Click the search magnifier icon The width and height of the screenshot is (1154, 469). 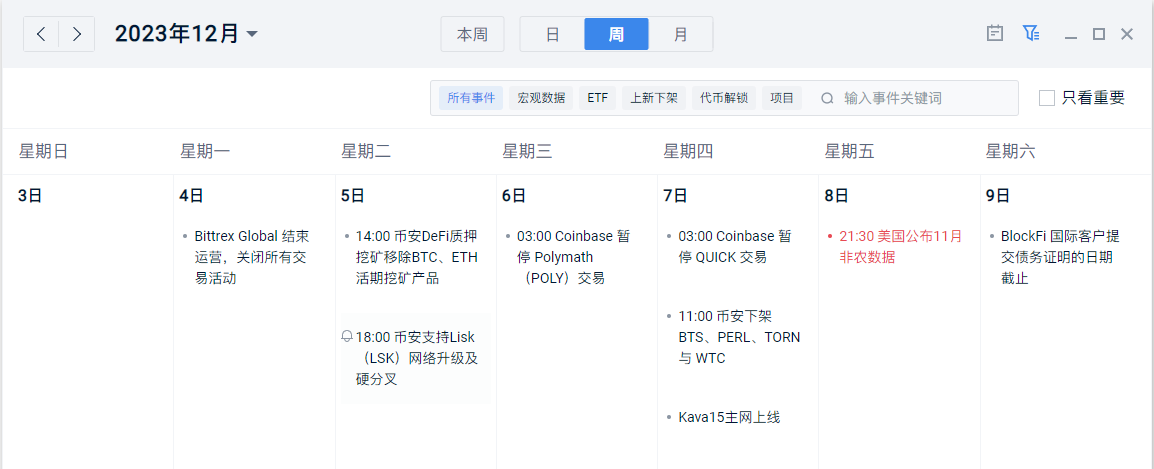tap(827, 98)
